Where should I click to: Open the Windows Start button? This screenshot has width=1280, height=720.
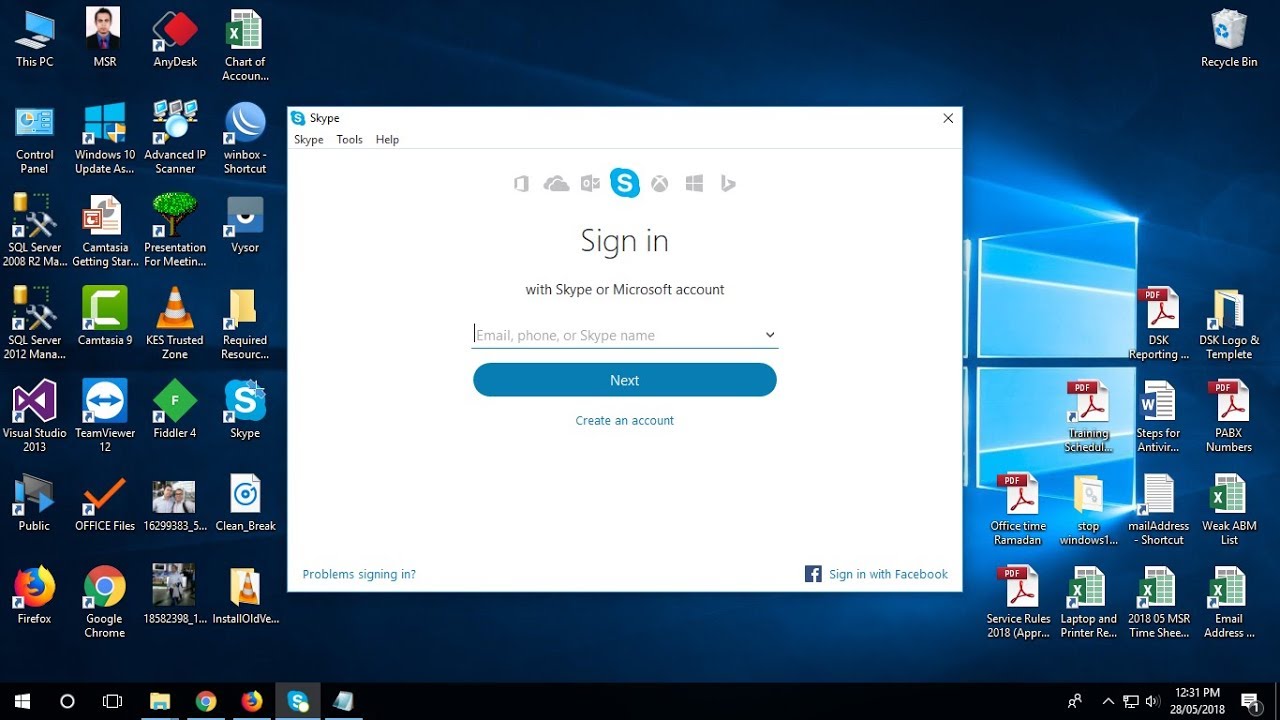click(x=22, y=701)
